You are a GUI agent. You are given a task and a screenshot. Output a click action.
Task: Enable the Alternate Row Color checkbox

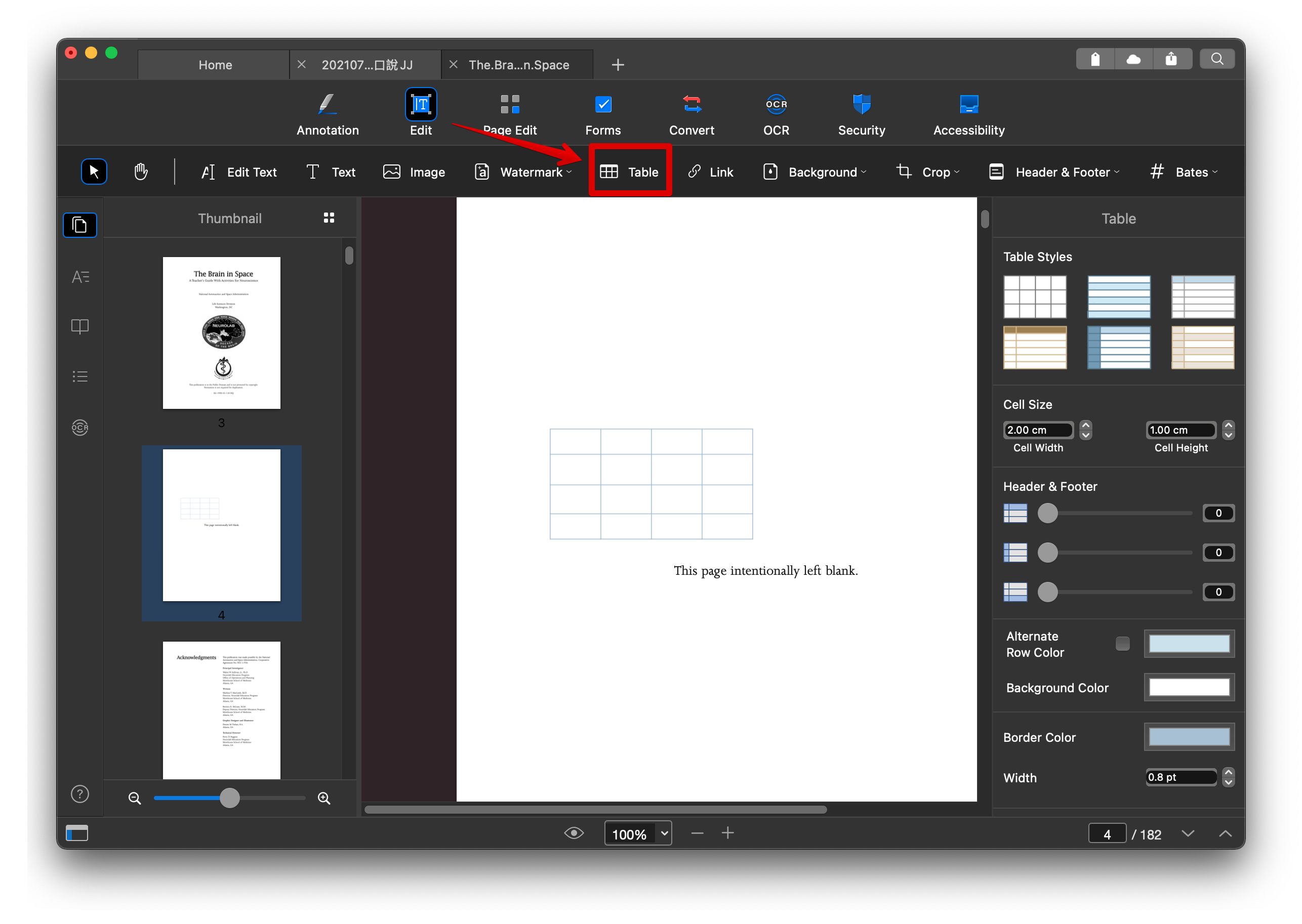click(1122, 644)
